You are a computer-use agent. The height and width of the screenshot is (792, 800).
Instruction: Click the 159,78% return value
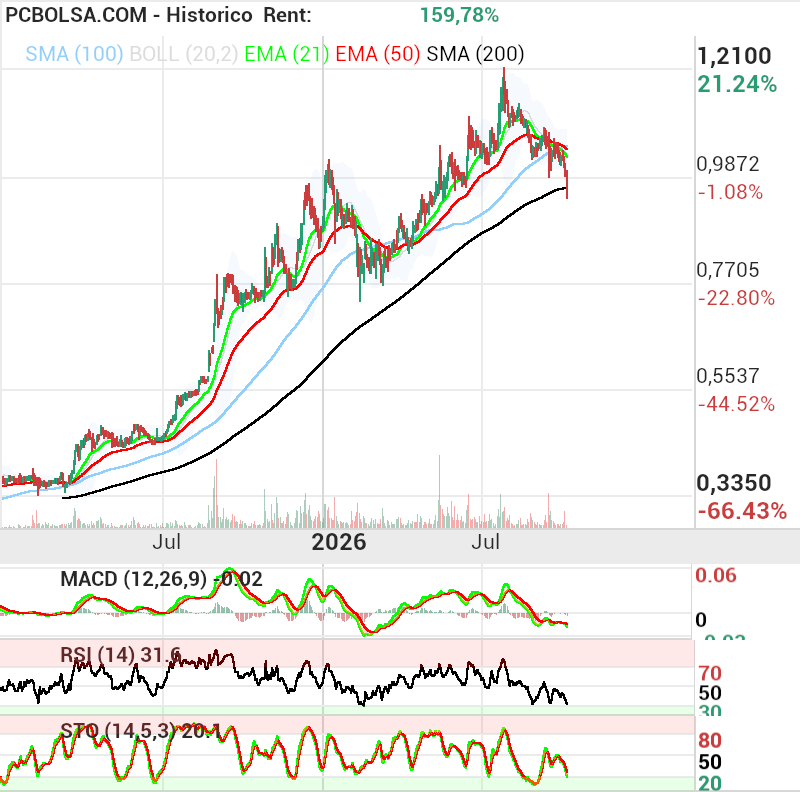459,15
